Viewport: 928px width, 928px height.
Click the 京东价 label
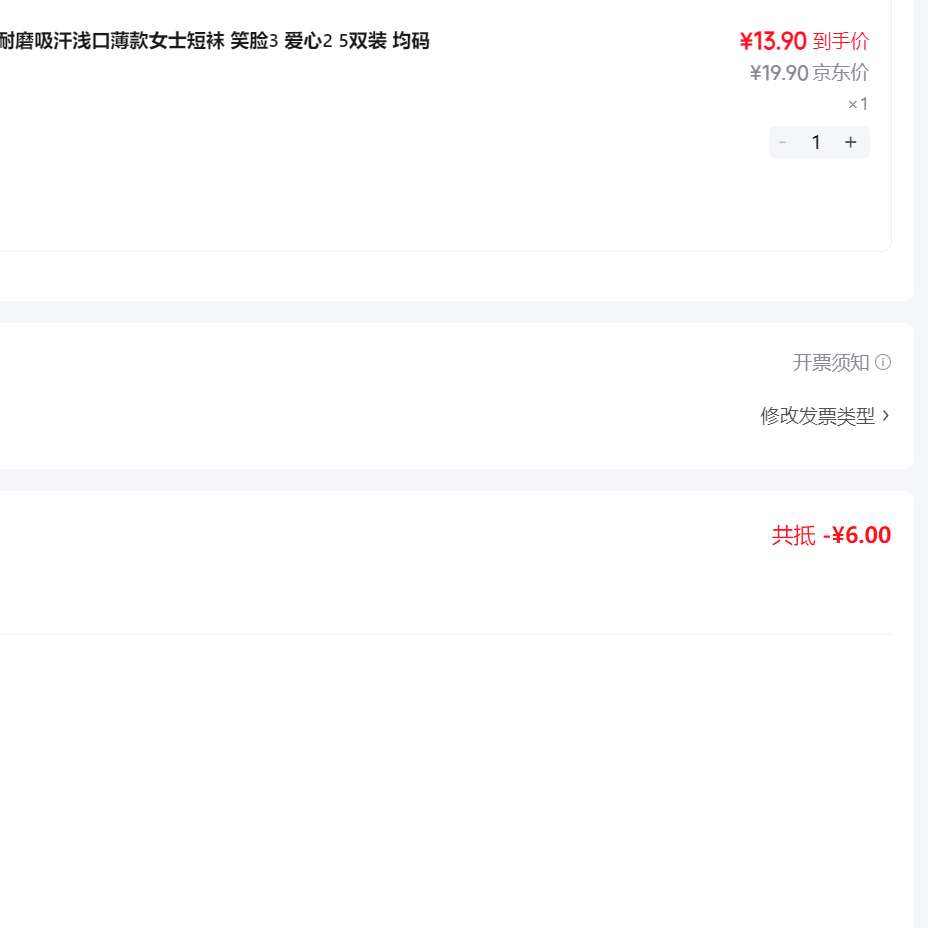[x=841, y=72]
